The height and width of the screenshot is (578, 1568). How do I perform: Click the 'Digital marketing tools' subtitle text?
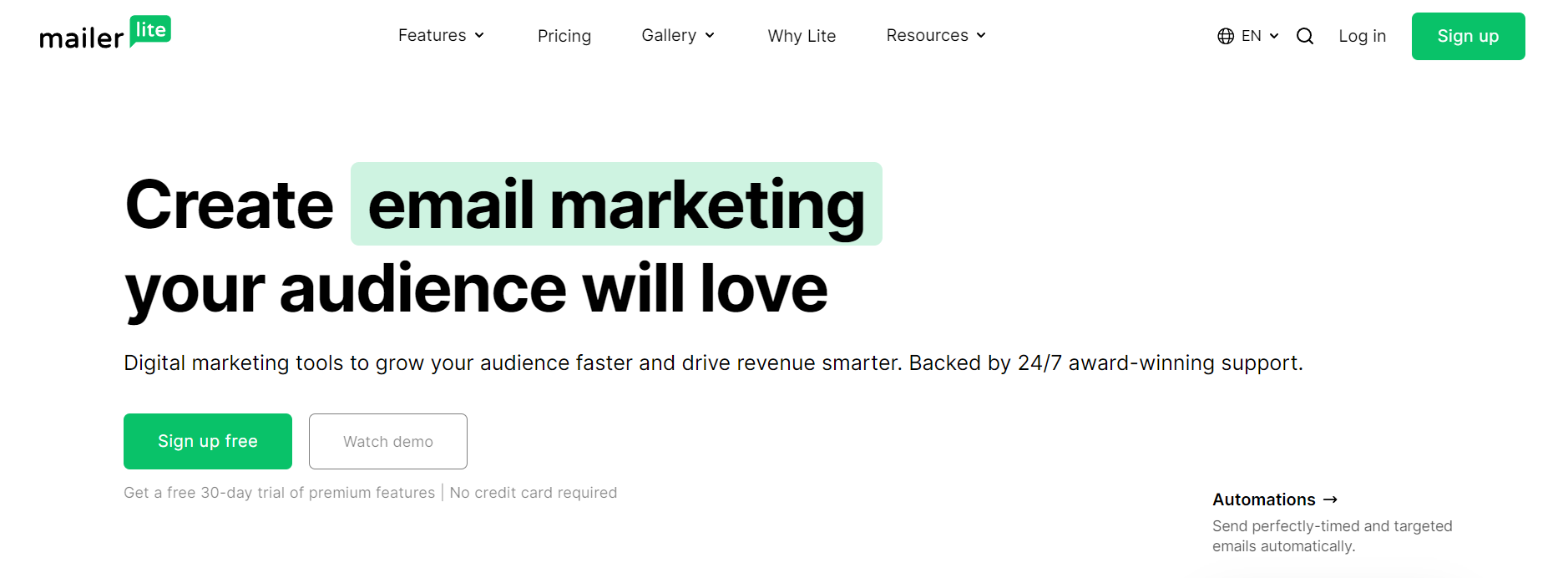[713, 363]
